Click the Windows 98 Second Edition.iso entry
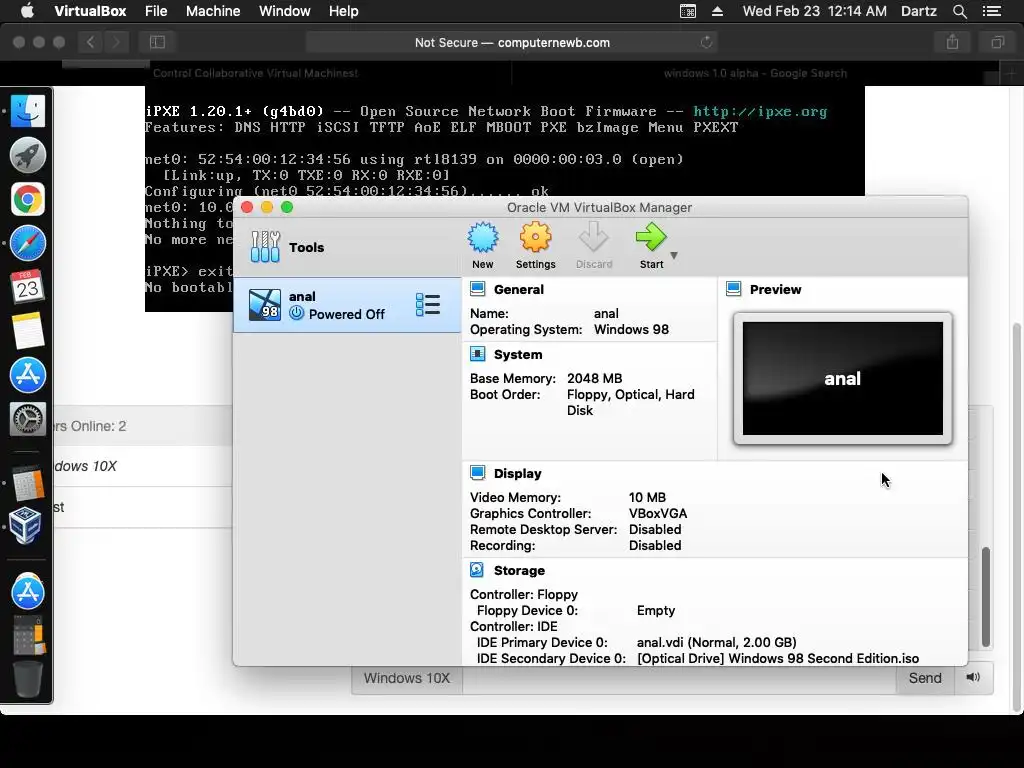1024x768 pixels. point(778,658)
